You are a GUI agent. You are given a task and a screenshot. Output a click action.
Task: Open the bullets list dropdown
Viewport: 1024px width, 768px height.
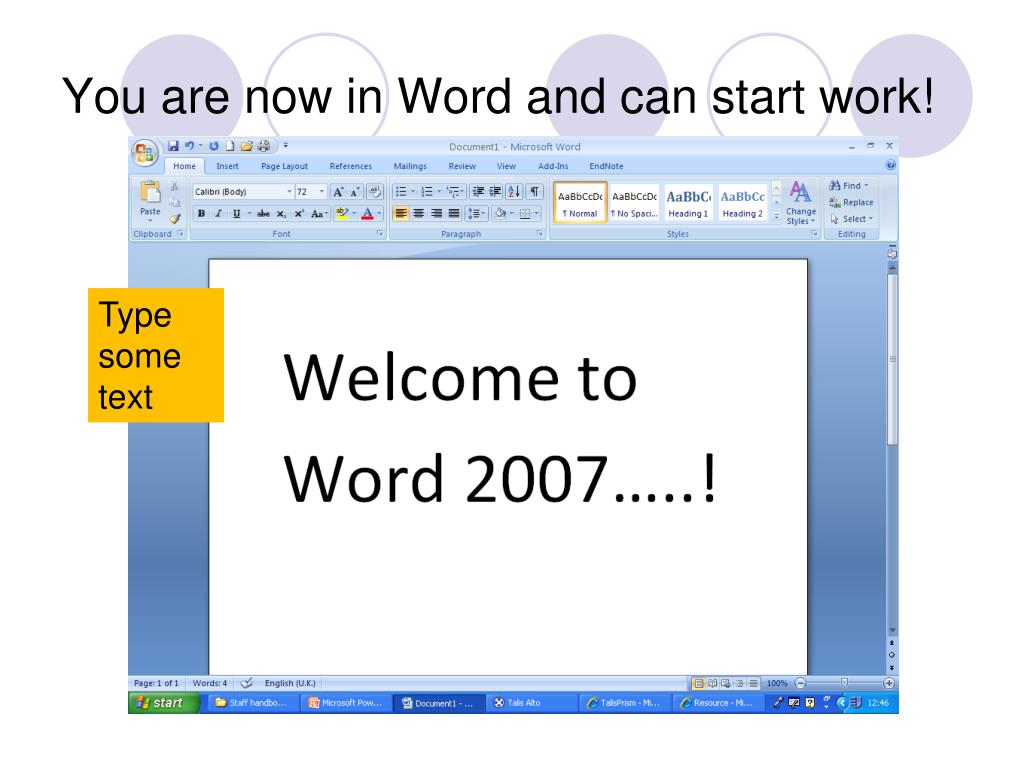[x=413, y=192]
